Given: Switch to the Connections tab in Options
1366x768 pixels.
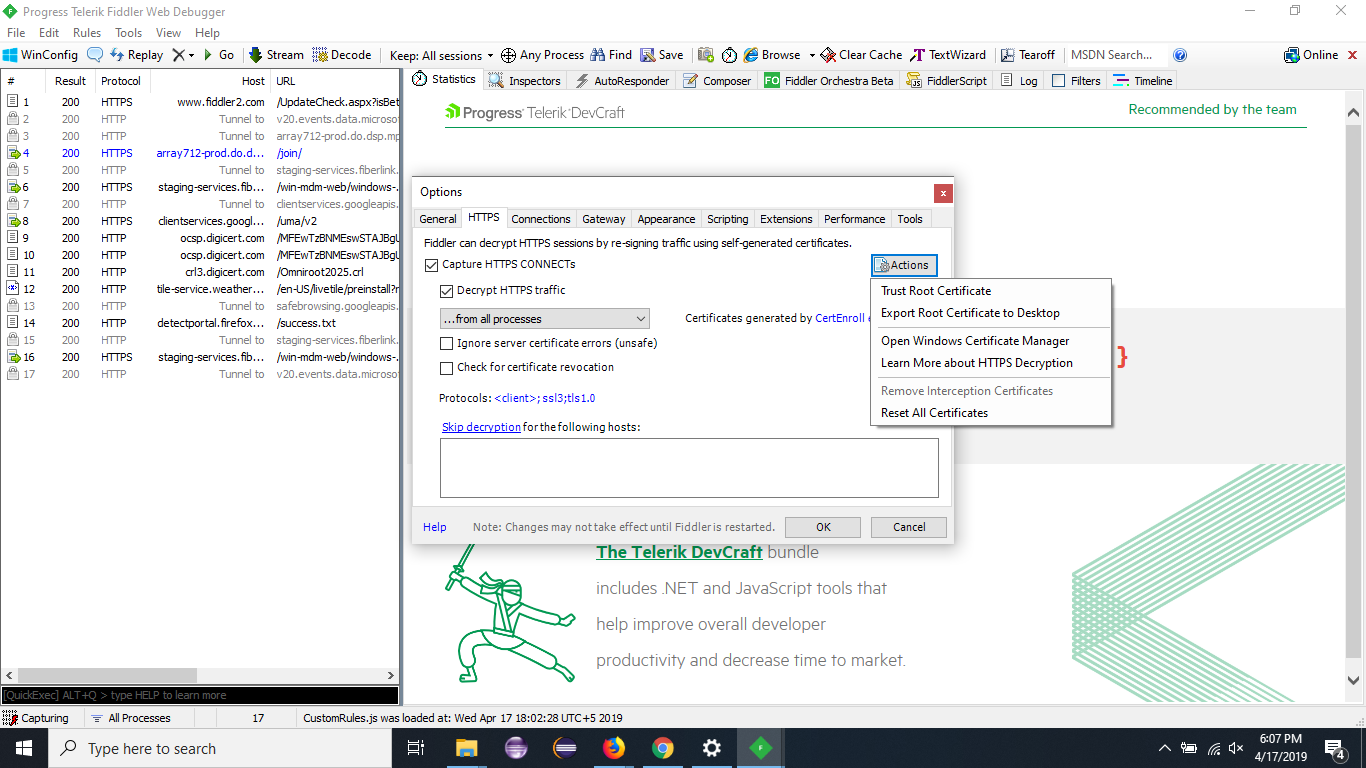Looking at the screenshot, I should coord(541,218).
